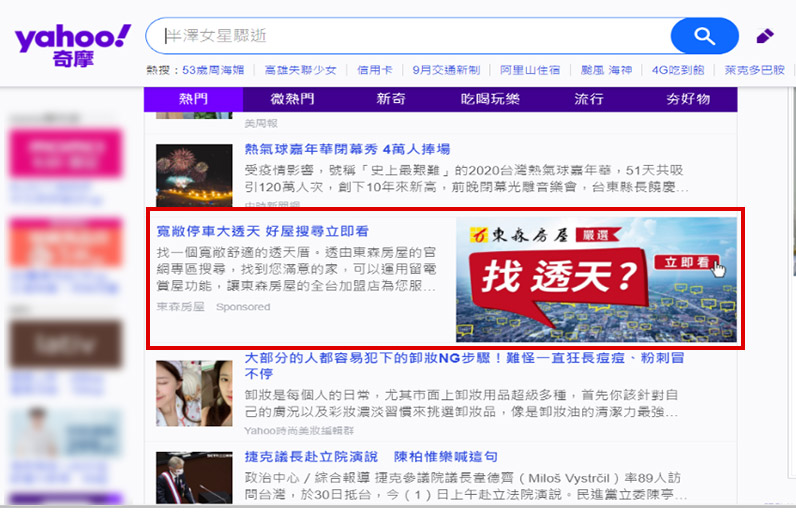This screenshot has height=520, width=796.
Task: Click the makeup removal article thumbnail
Action: coord(194,393)
